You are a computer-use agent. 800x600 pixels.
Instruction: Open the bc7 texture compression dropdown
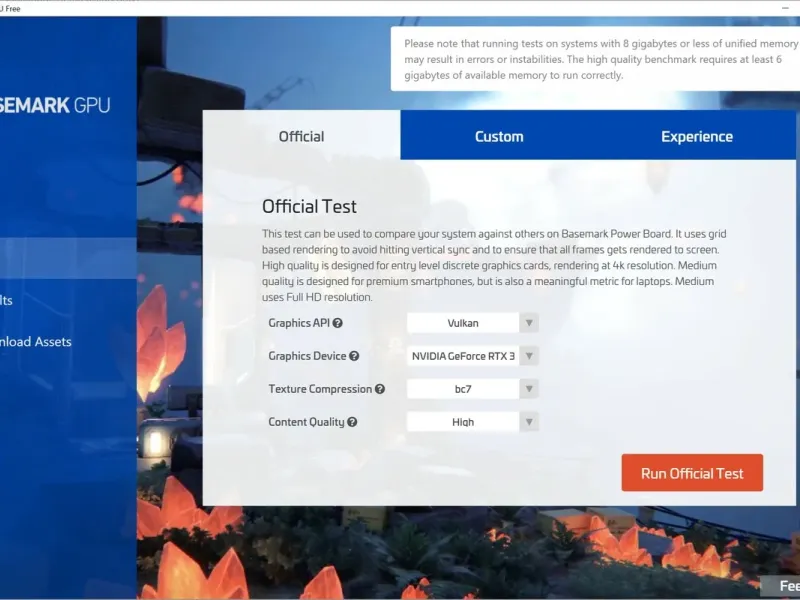coord(463,389)
